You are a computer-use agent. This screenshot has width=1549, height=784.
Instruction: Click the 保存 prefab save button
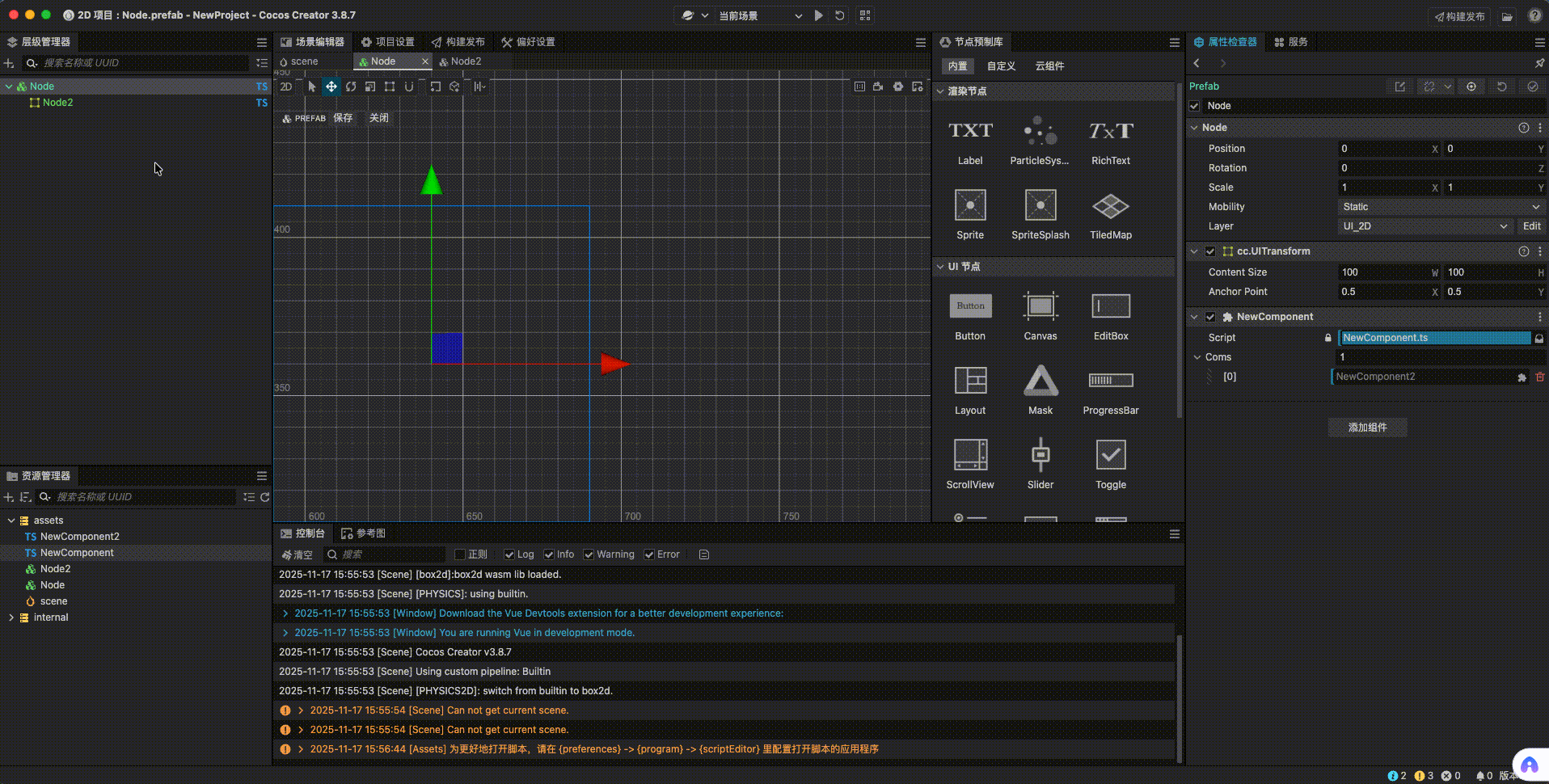(343, 118)
